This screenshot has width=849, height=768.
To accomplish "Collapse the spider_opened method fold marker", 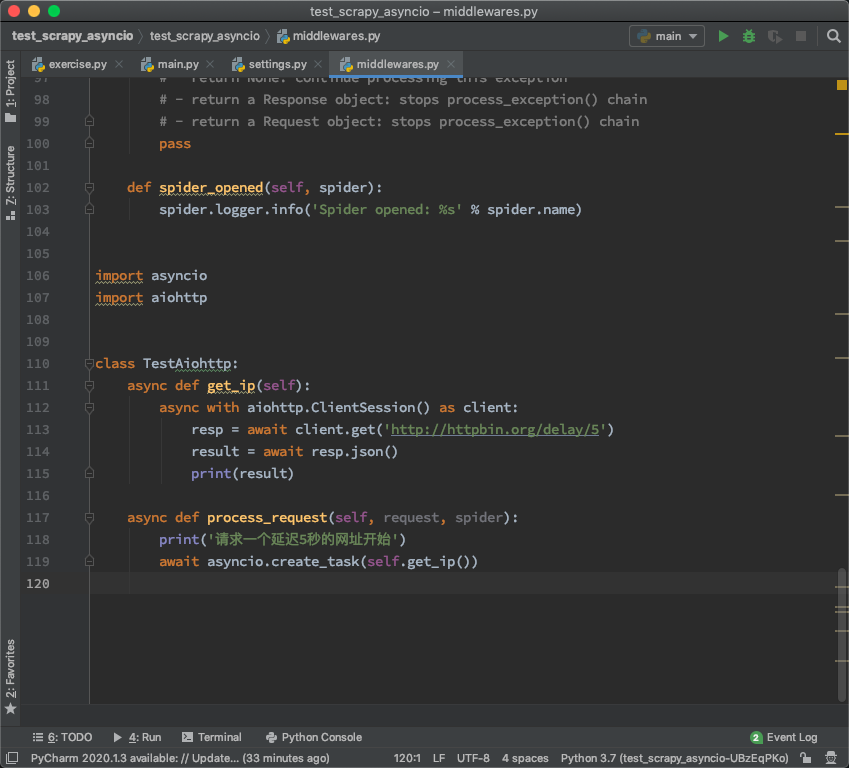I will coord(90,188).
